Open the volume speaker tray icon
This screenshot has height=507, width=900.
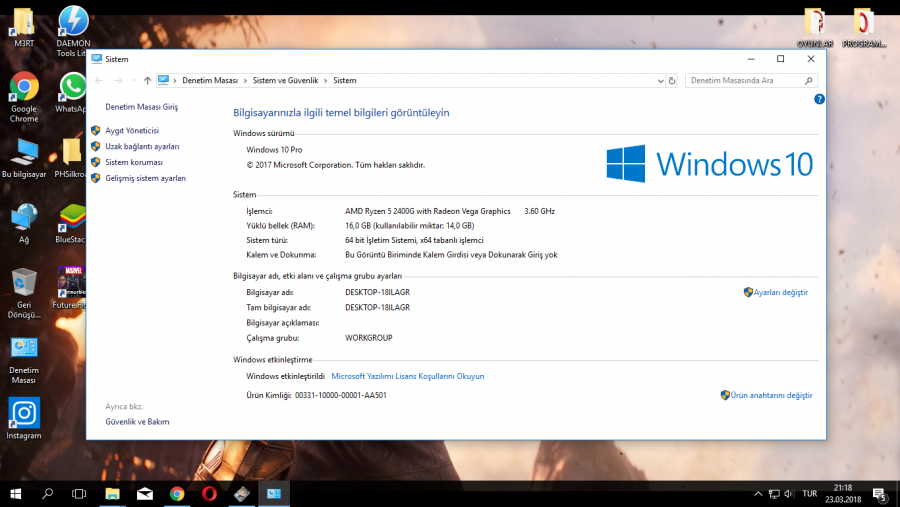point(789,494)
